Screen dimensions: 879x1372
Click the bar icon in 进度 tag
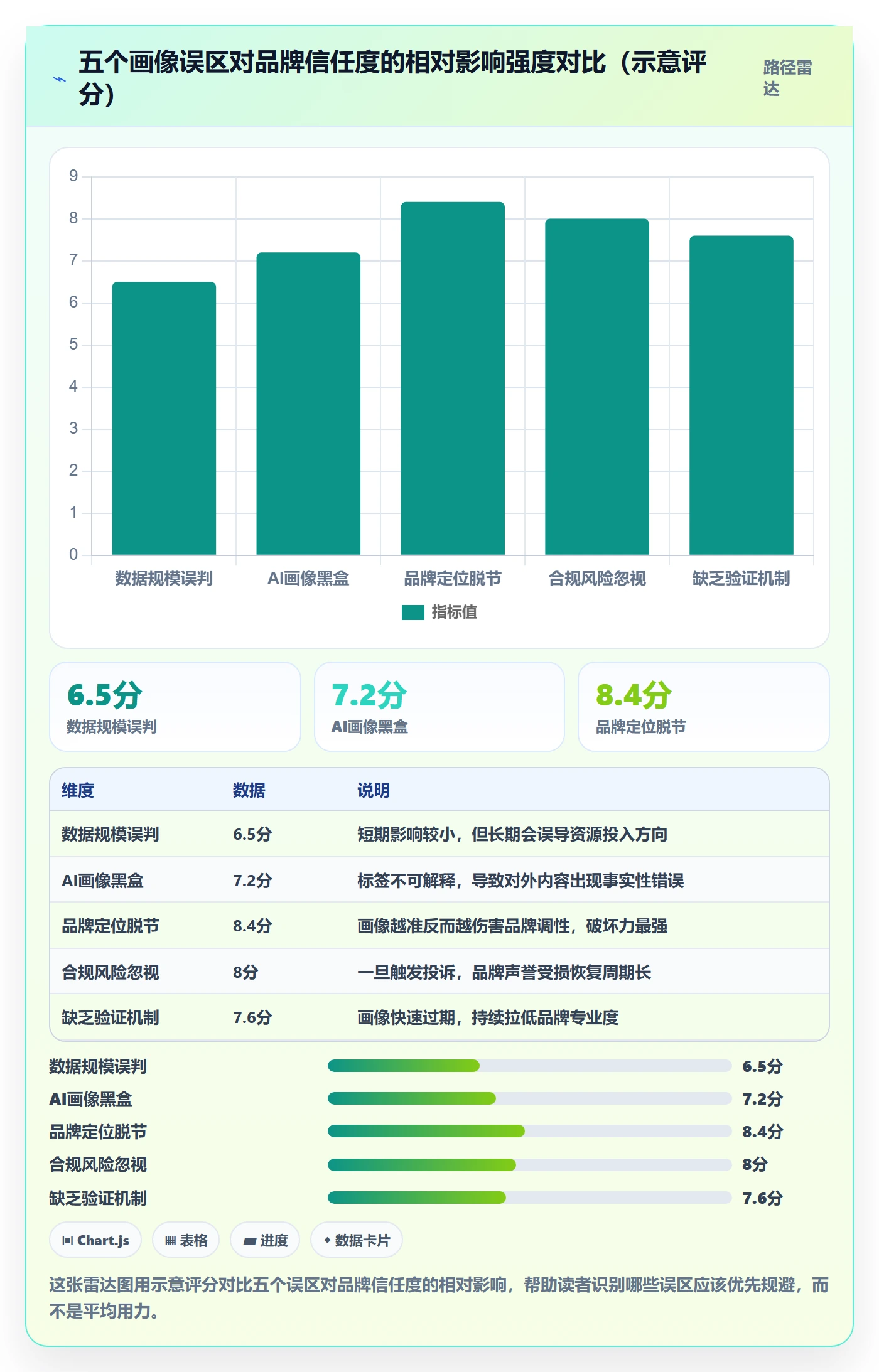click(x=250, y=1241)
